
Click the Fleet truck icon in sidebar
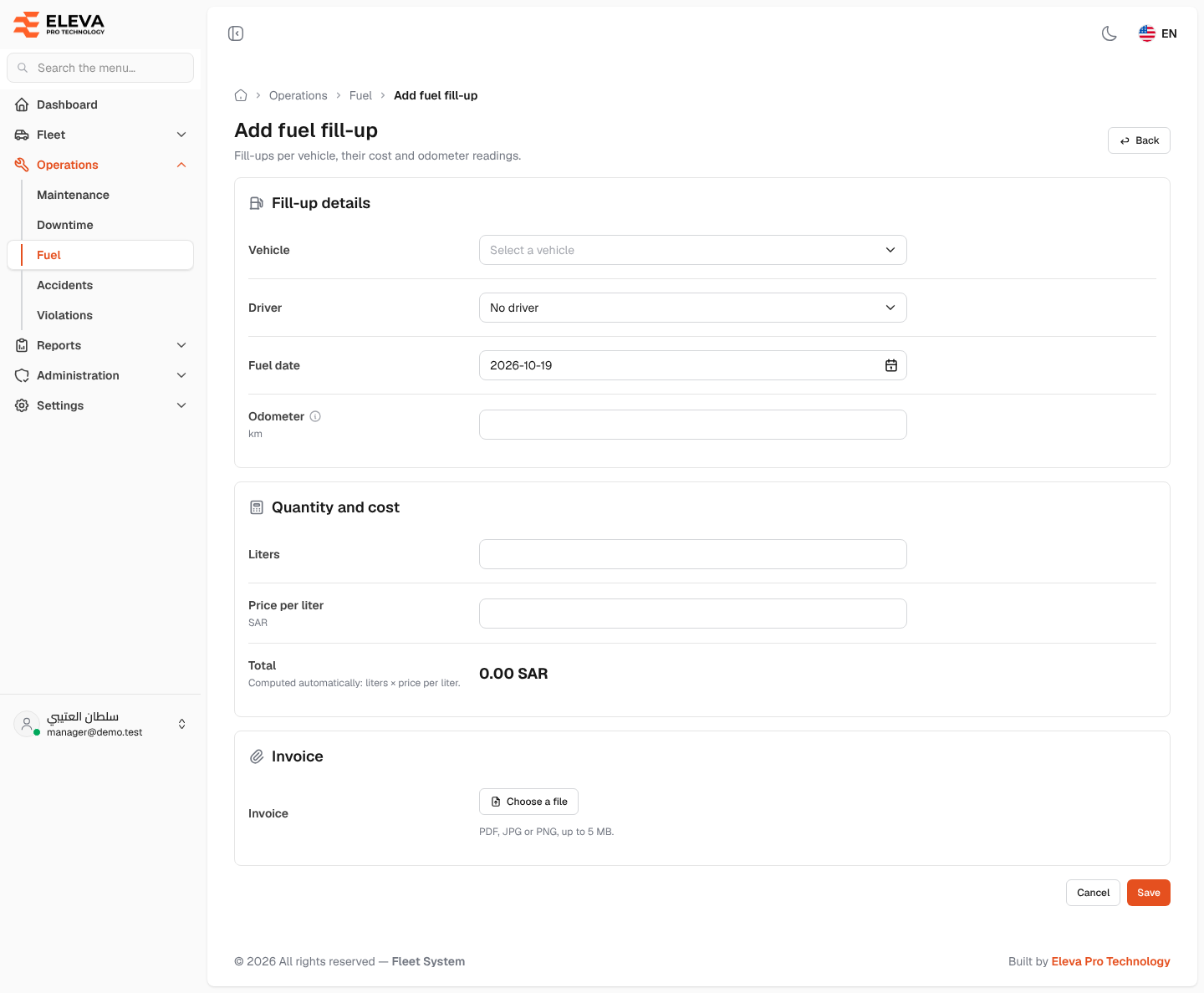pyautogui.click(x=22, y=135)
